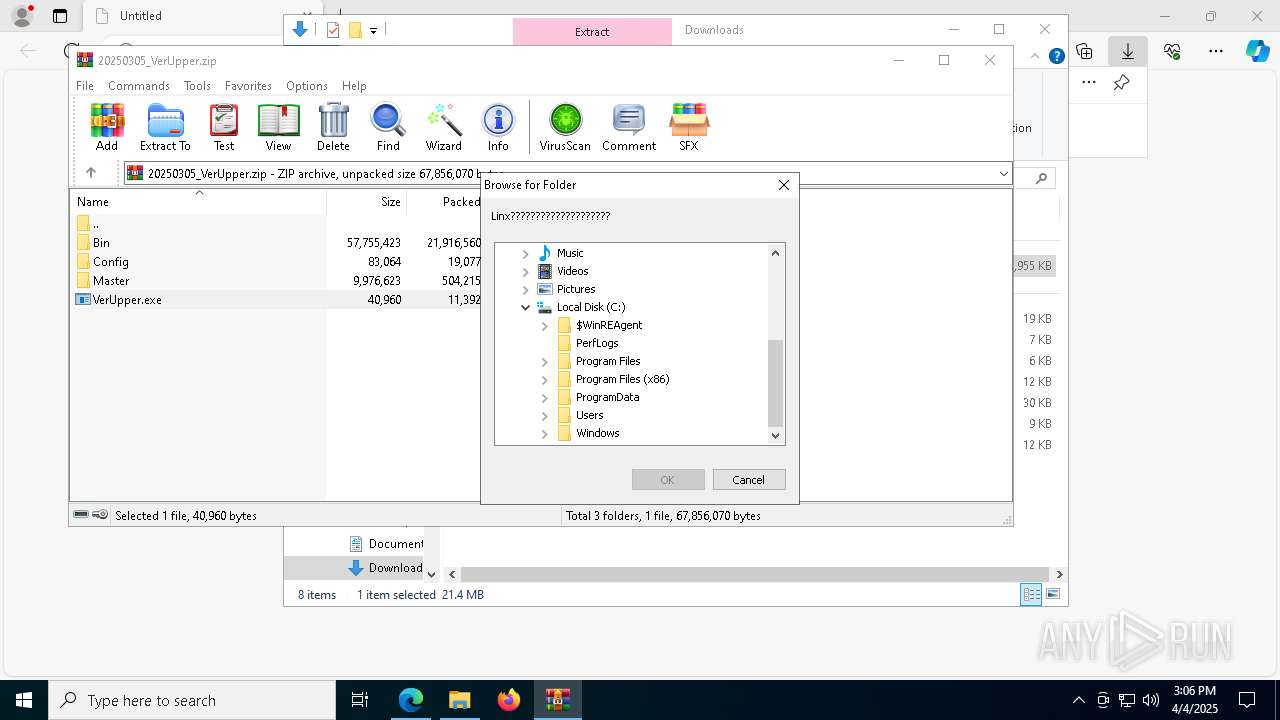Screen dimensions: 1280x720
Task: Select the PerfLogs folder in tree
Action: (x=597, y=343)
